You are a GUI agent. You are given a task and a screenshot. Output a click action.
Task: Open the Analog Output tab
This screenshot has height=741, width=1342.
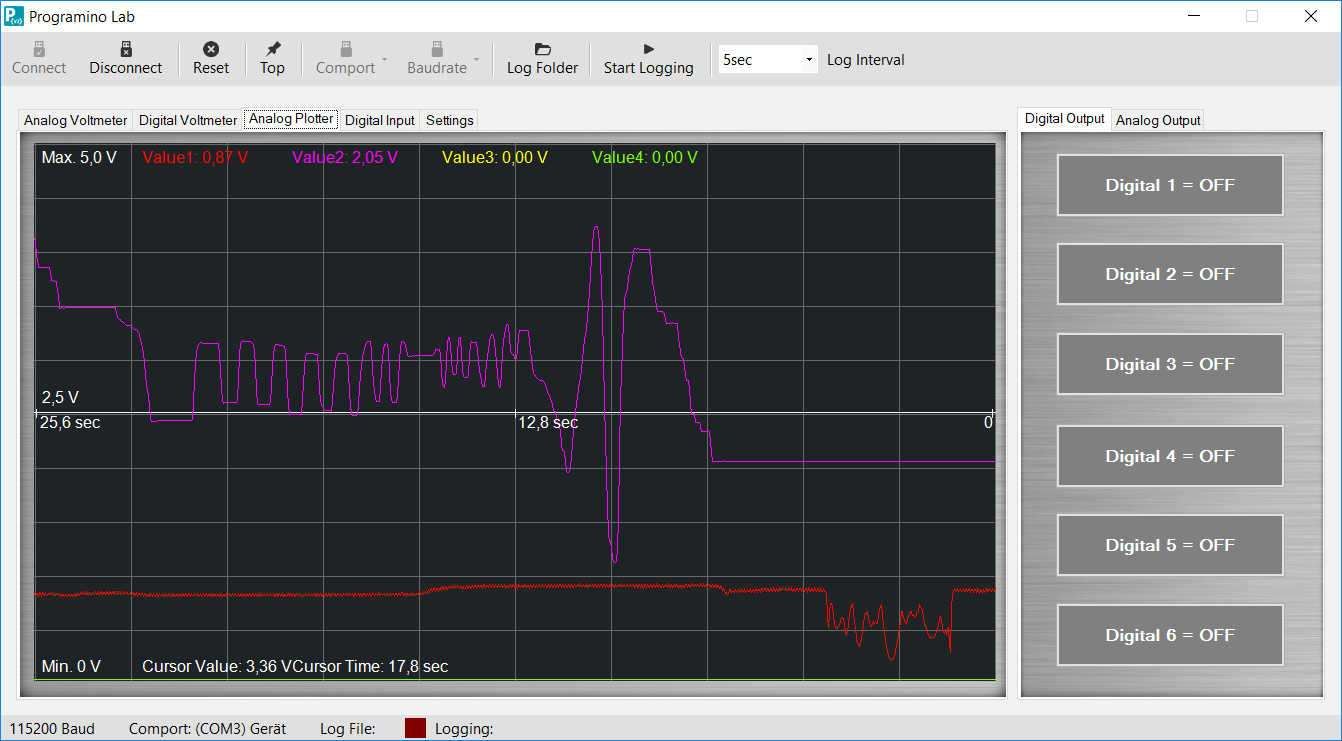tap(1157, 119)
